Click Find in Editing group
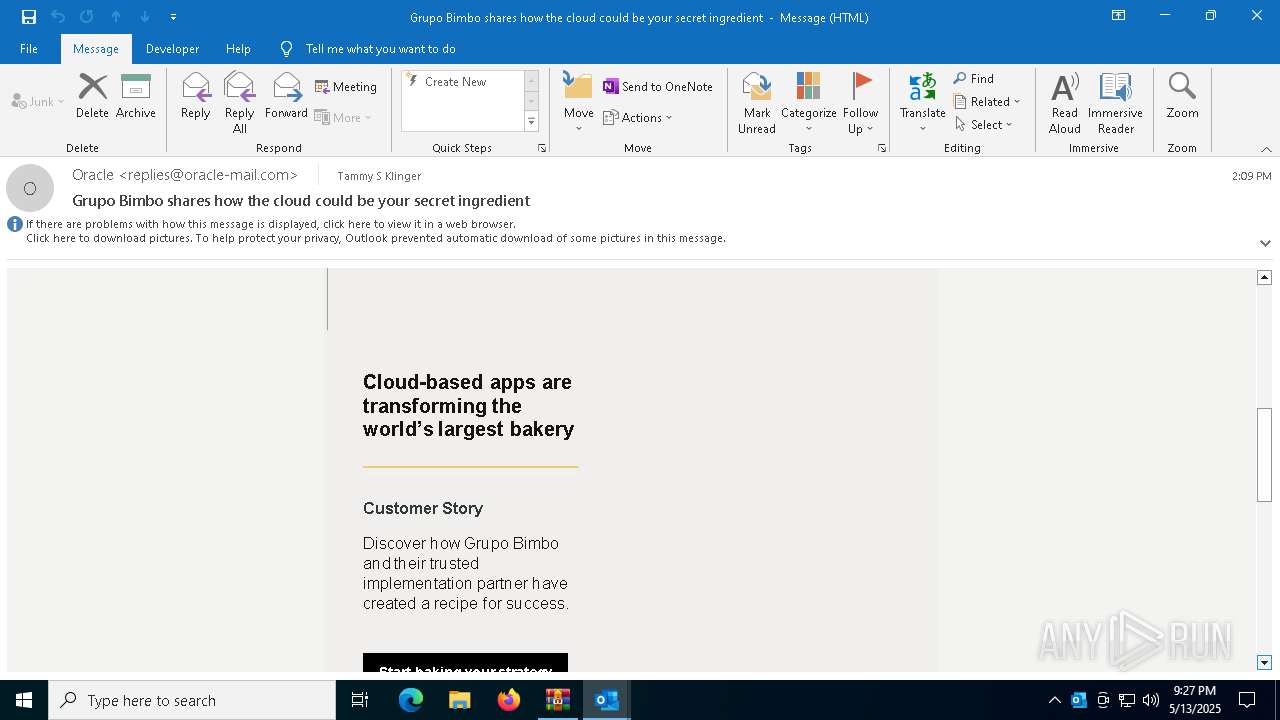The width and height of the screenshot is (1280, 720). pos(974,79)
